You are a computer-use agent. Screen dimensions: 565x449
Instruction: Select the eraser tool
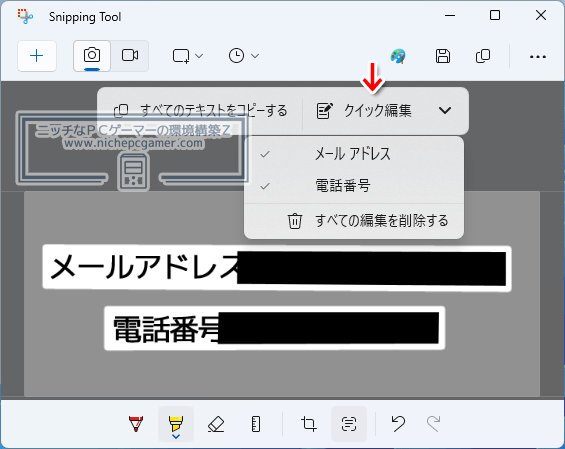216,424
